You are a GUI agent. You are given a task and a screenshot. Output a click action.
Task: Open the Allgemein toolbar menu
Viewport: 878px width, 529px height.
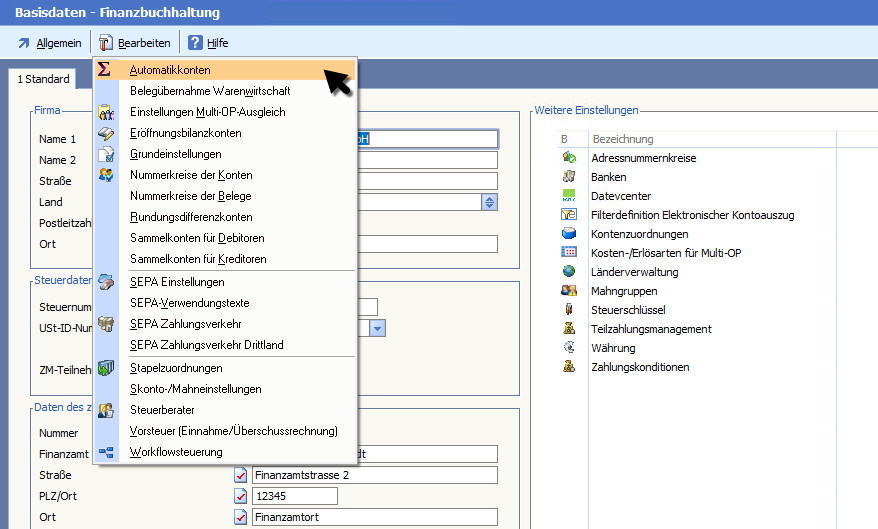pyautogui.click(x=50, y=43)
